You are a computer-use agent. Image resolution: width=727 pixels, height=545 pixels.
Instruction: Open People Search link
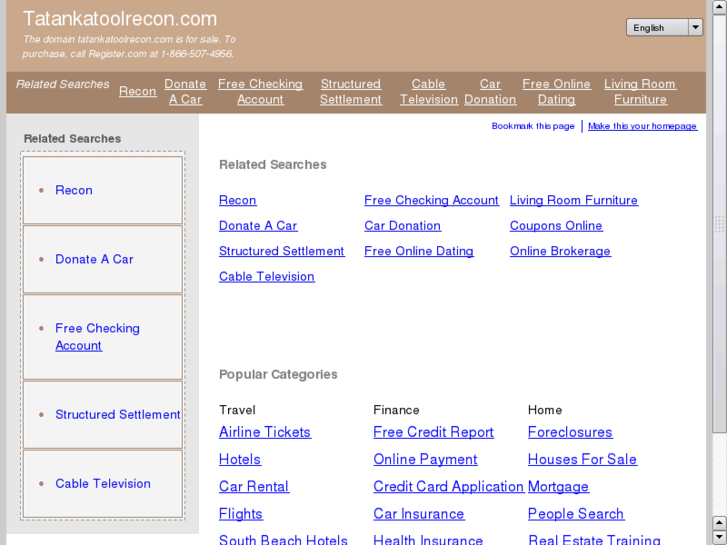pos(576,514)
